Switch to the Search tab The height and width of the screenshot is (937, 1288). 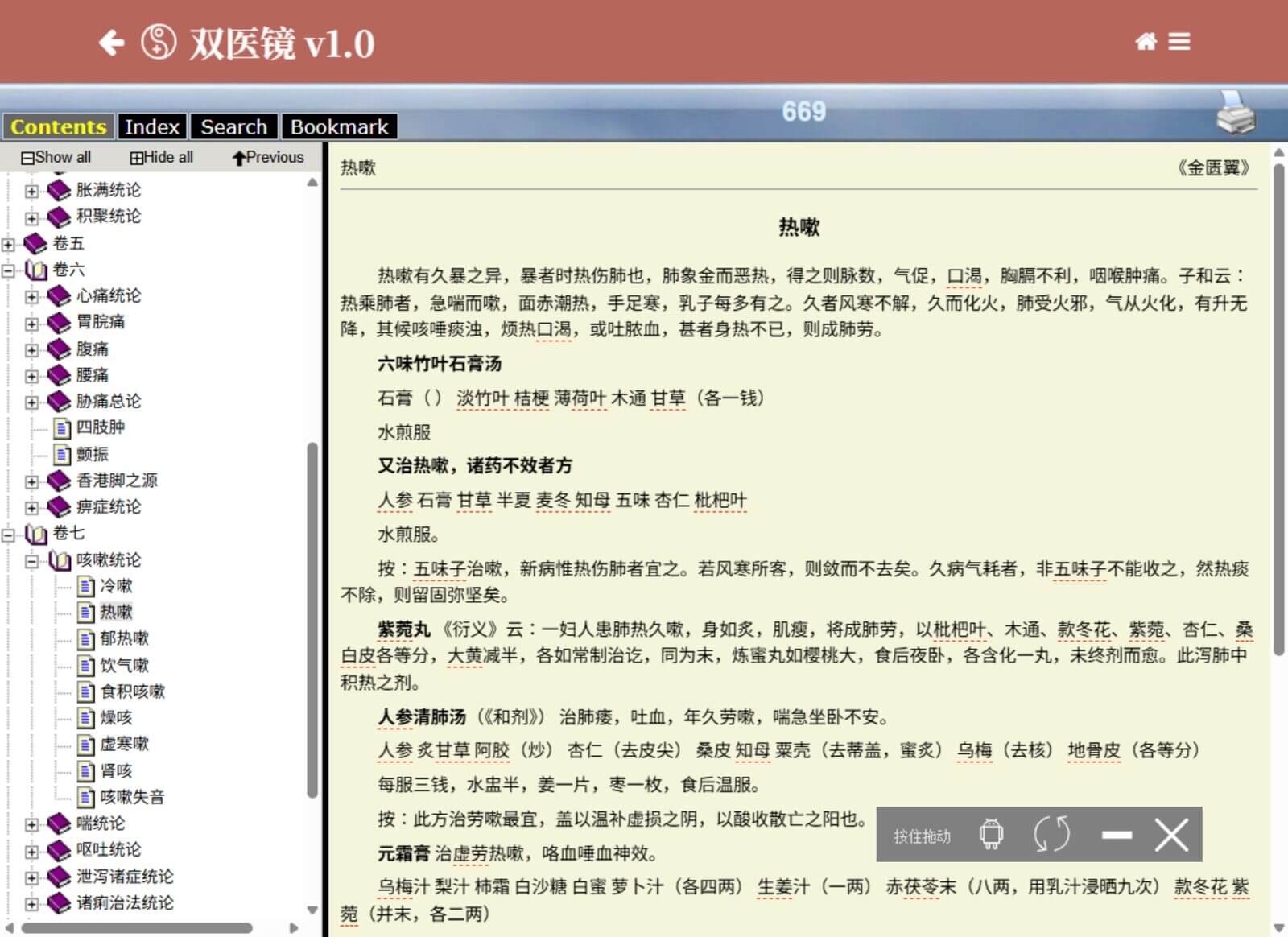point(233,127)
